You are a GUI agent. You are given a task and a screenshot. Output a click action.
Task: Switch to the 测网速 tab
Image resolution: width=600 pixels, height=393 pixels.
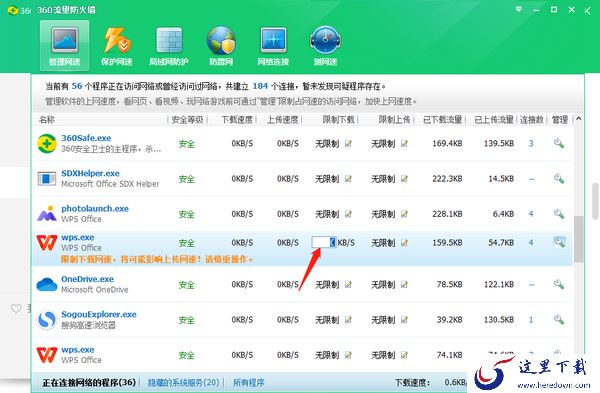coord(325,46)
